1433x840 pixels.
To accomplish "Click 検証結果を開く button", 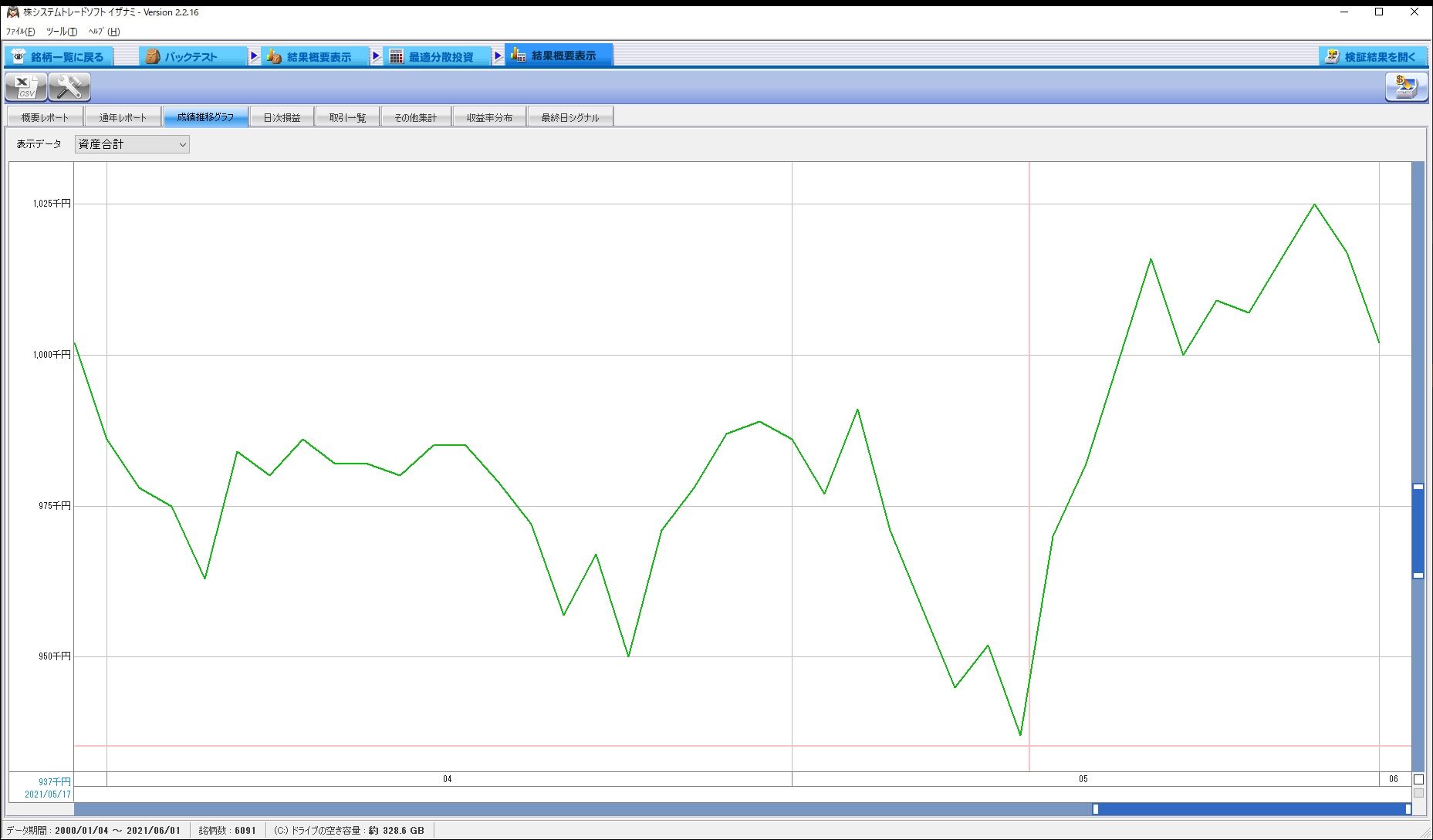I will [1372, 56].
